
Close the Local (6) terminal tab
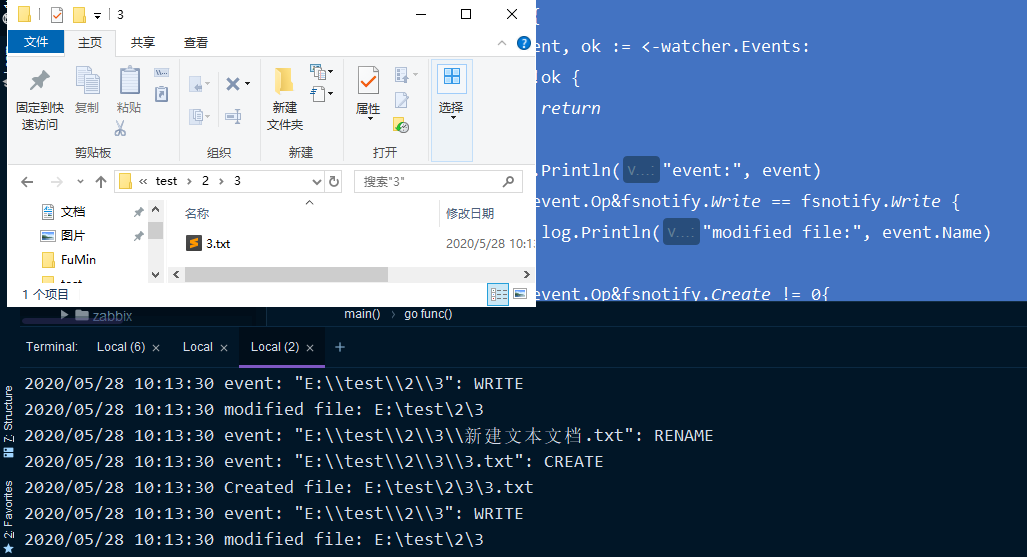(156, 348)
